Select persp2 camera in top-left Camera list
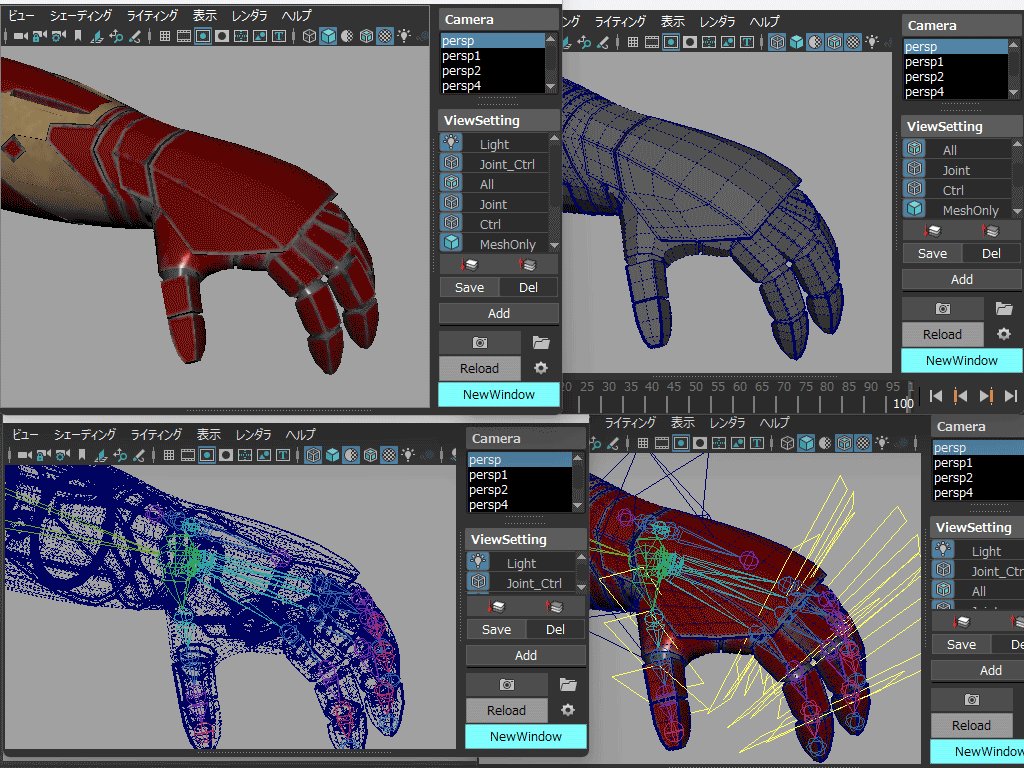 pos(492,71)
